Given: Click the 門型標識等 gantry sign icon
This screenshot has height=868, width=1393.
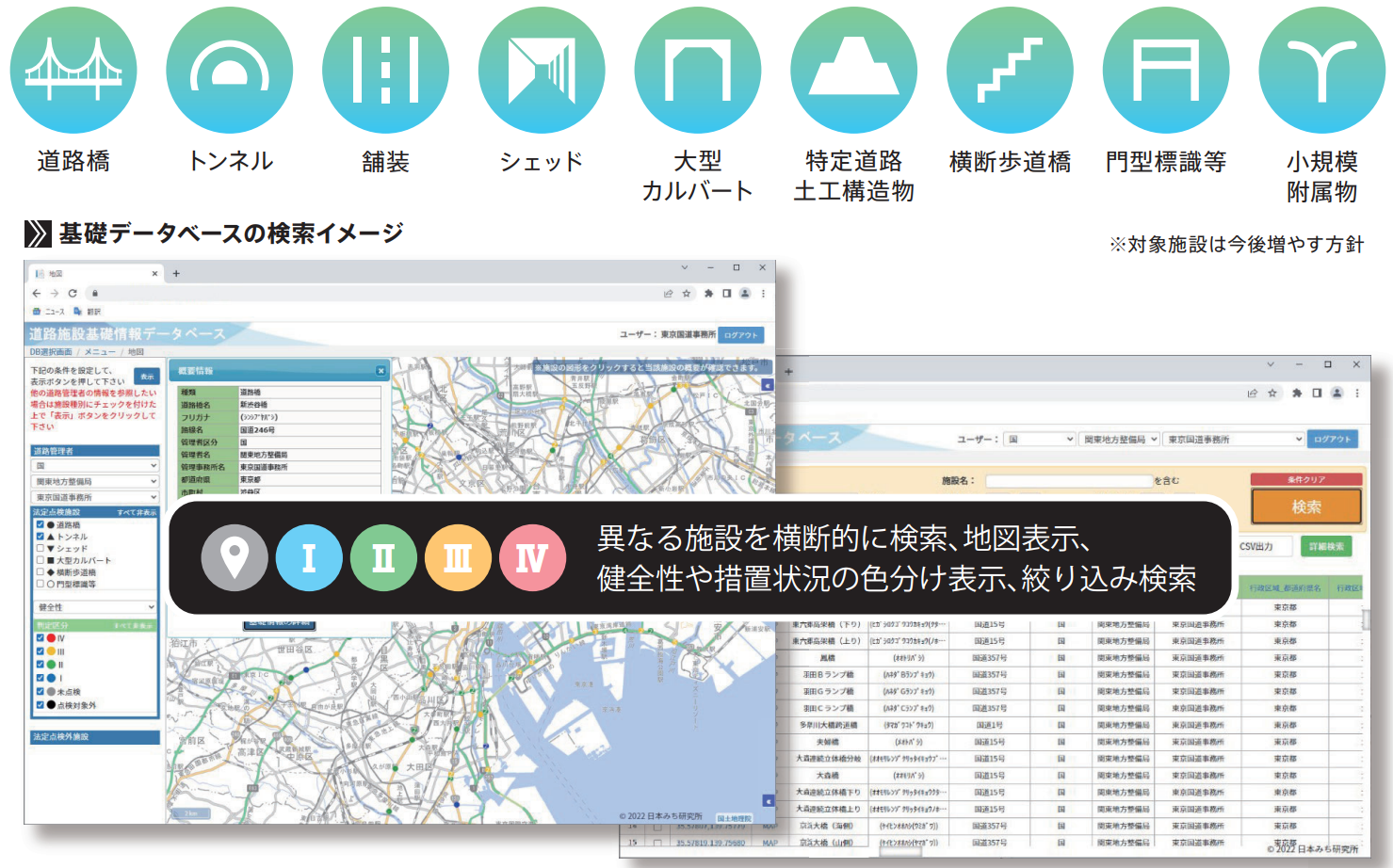Looking at the screenshot, I should pyautogui.click(x=1166, y=71).
